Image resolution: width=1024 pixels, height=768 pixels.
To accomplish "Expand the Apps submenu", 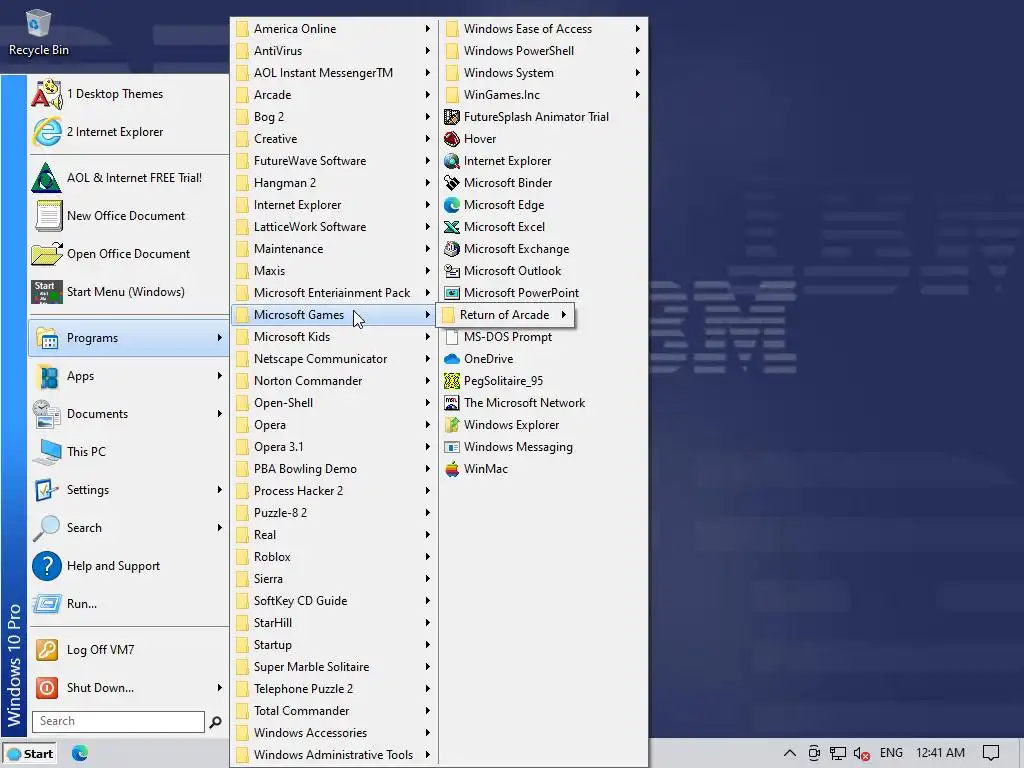I will (x=129, y=376).
